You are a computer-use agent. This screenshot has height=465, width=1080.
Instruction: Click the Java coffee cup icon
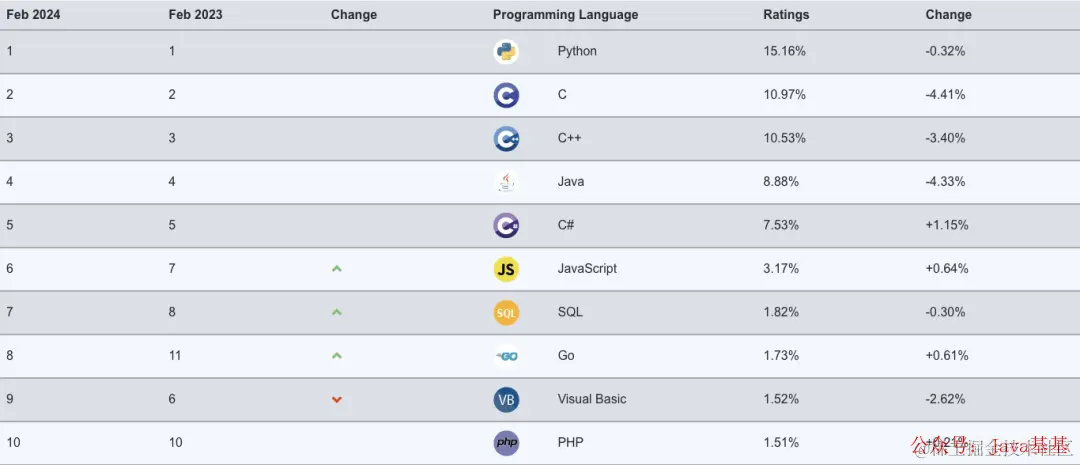point(506,182)
